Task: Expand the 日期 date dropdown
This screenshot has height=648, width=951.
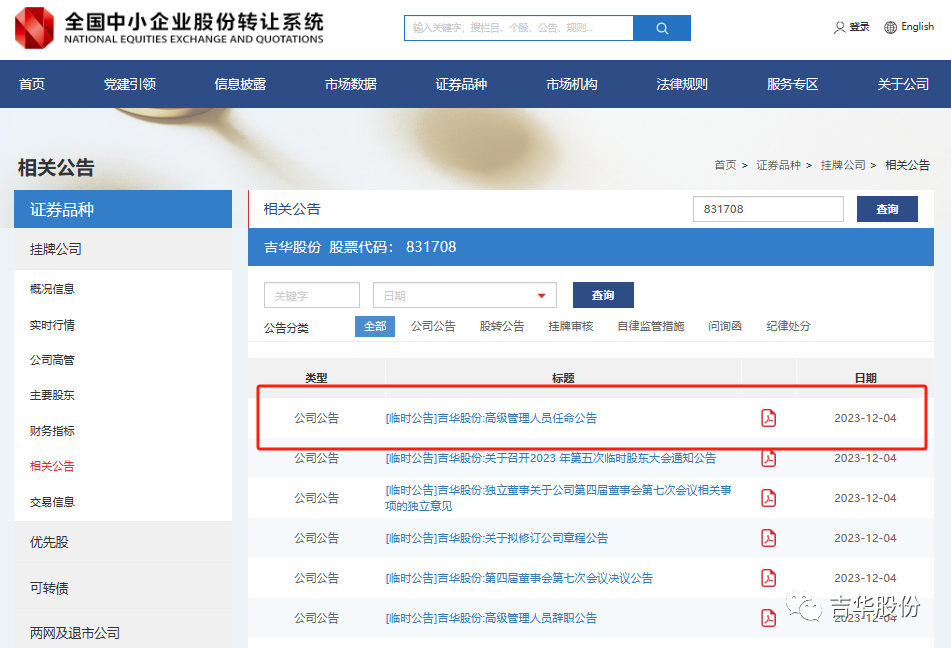Action: pos(541,295)
